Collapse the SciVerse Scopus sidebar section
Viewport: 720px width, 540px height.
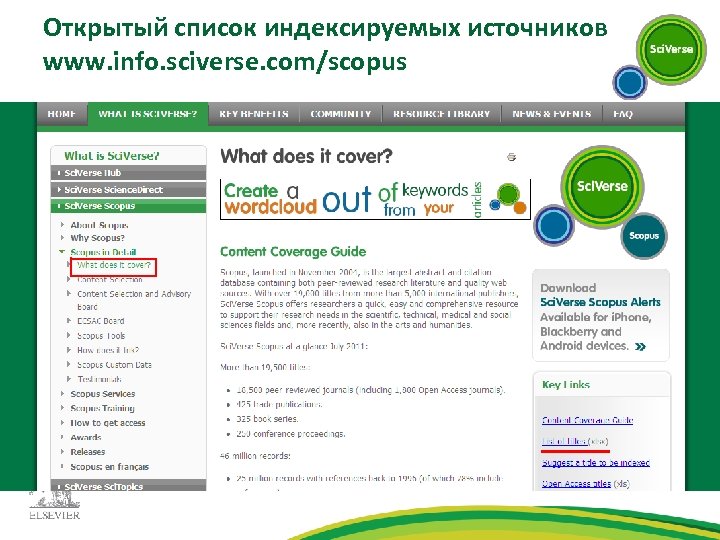coord(129,206)
